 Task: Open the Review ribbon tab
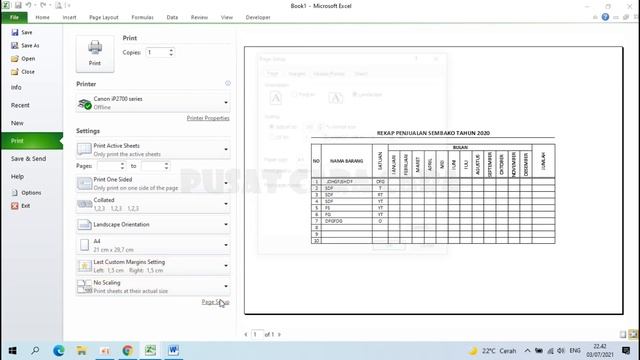tap(199, 18)
